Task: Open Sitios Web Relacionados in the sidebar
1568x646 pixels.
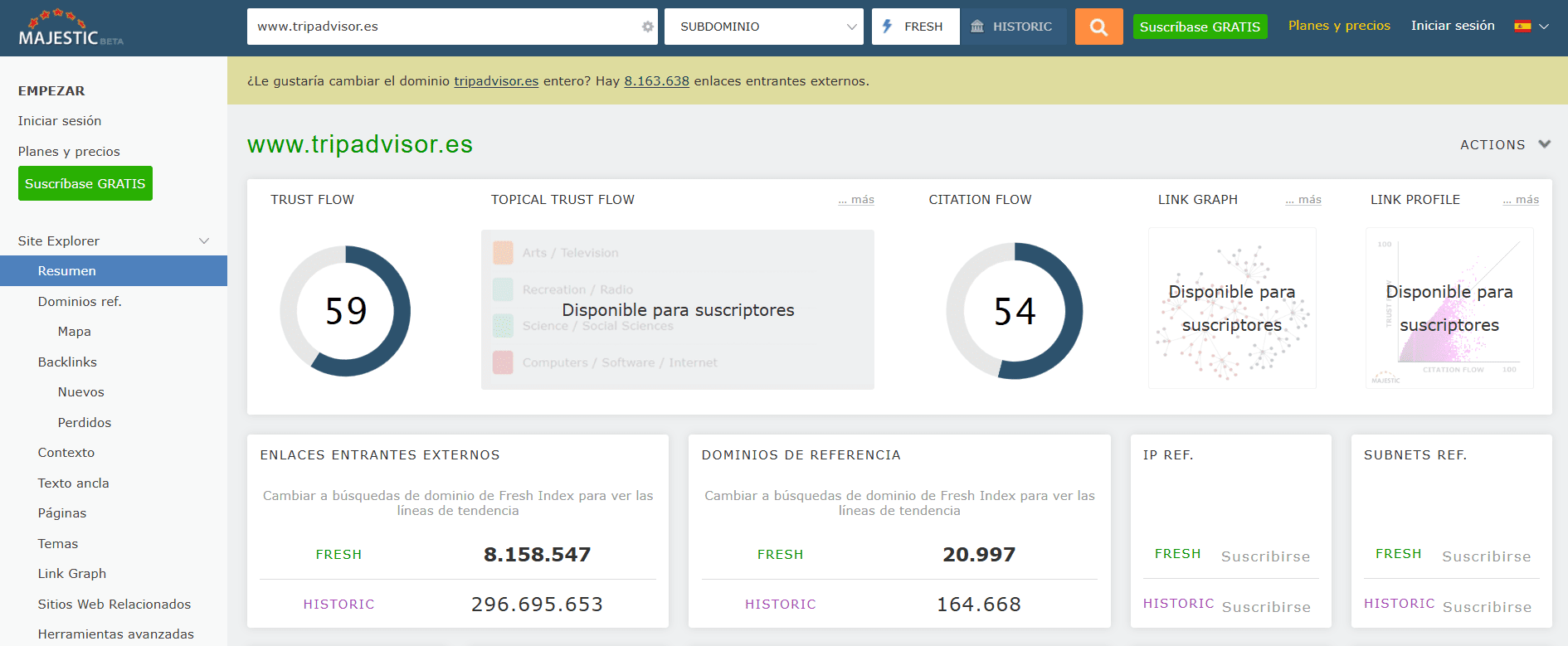Action: click(x=114, y=605)
